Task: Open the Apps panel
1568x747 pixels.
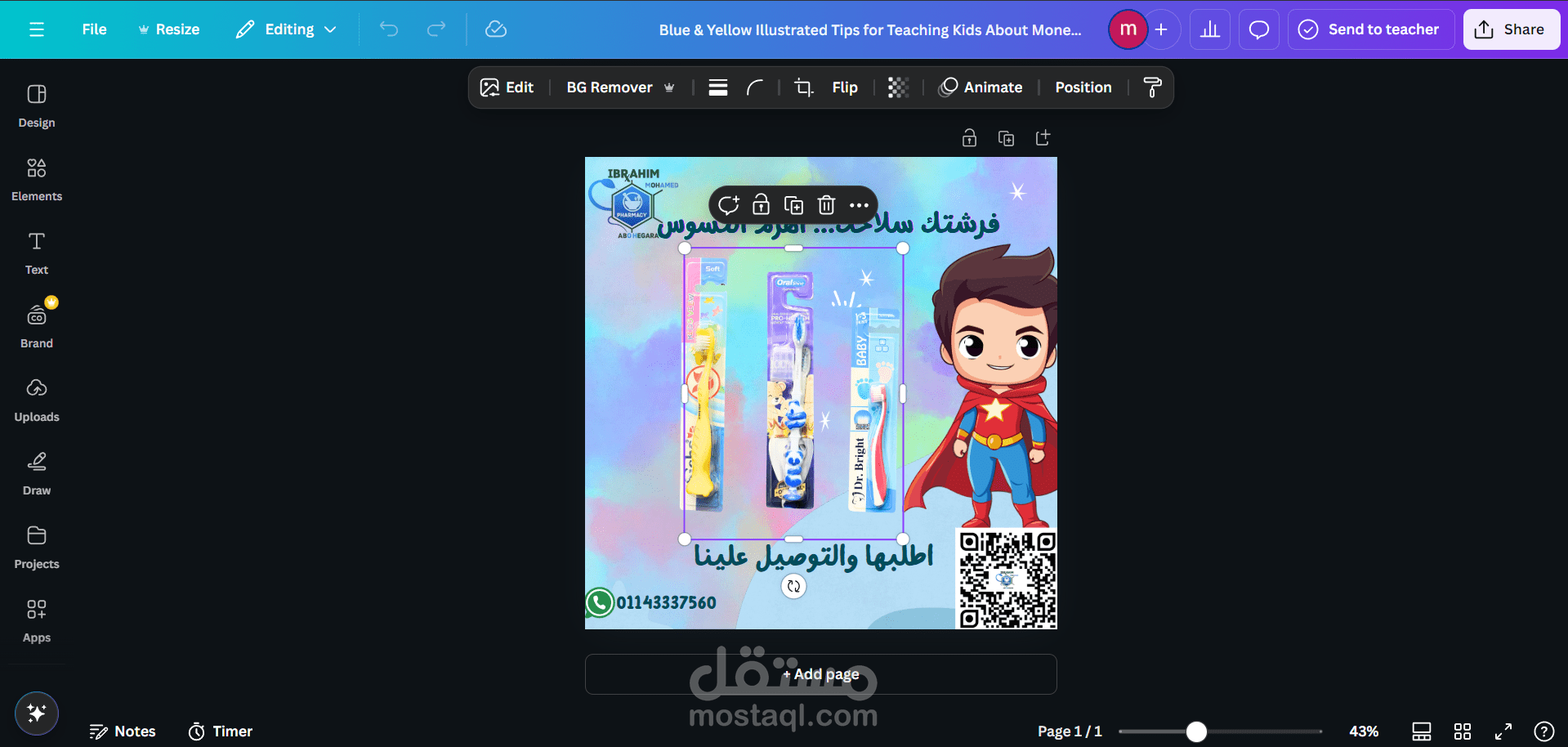Action: [37, 621]
